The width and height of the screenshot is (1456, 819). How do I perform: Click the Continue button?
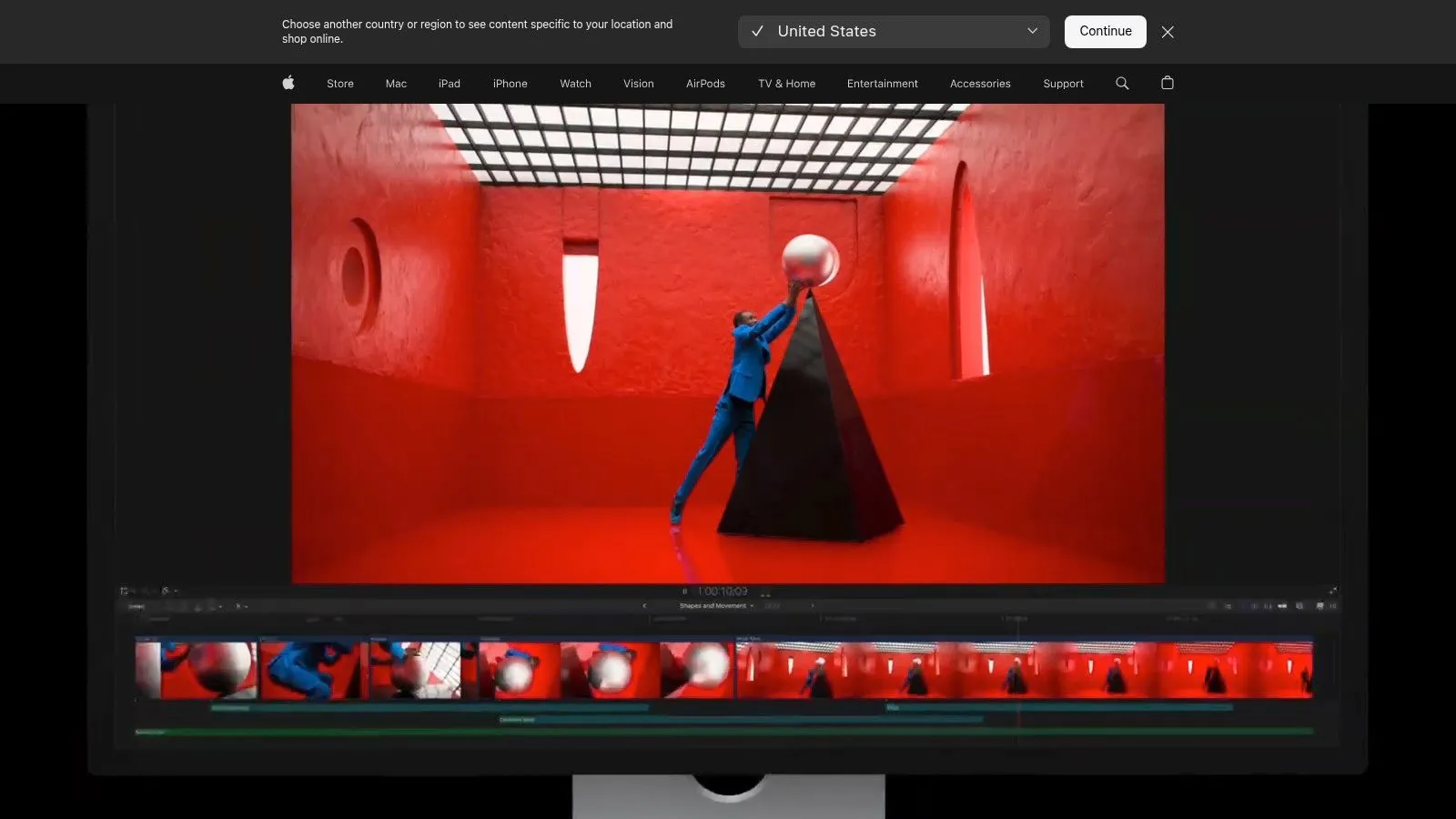coord(1106,31)
